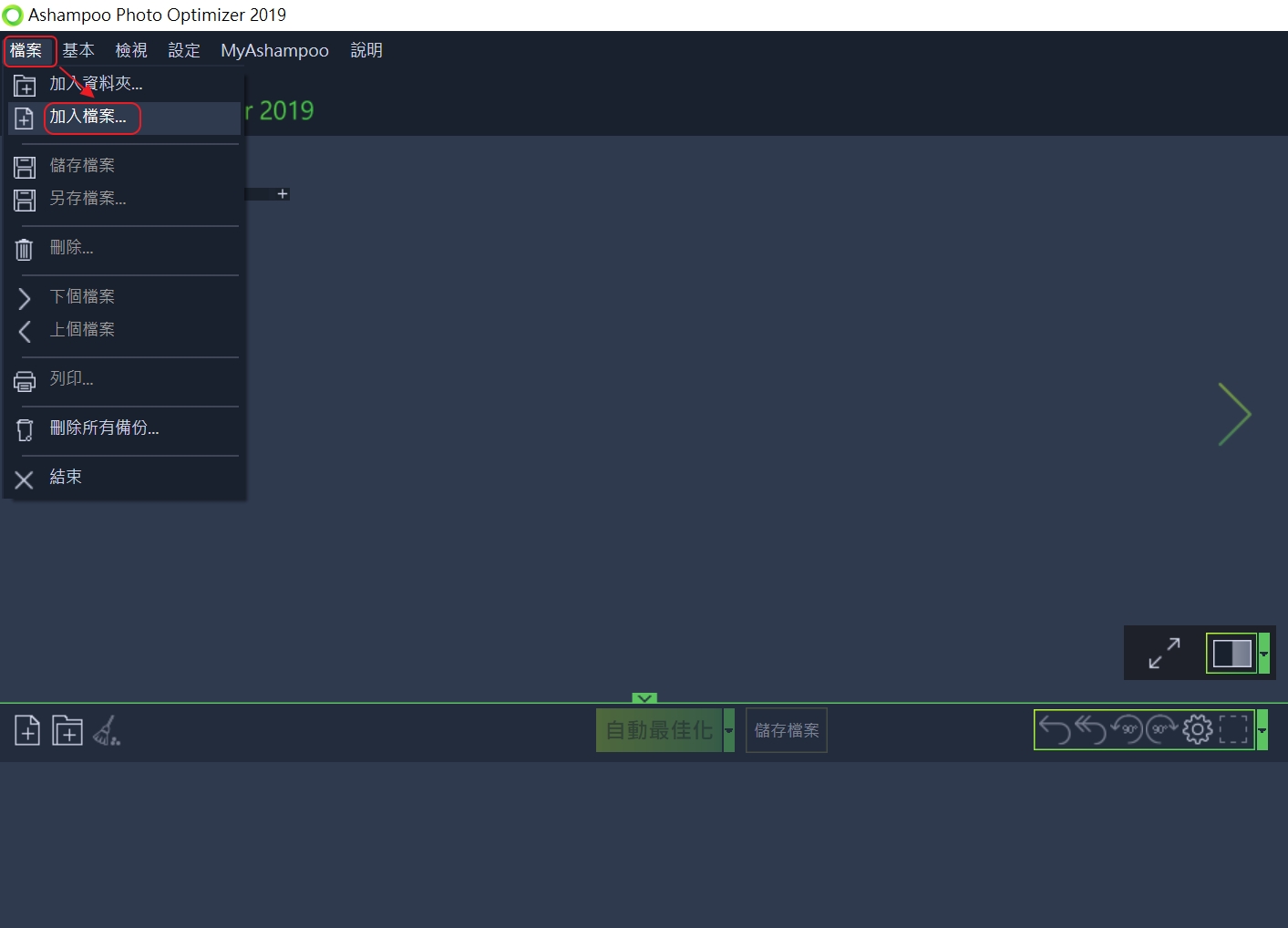Select 列印... menu entry
Image resolution: width=1288 pixels, height=928 pixels.
click(x=124, y=379)
